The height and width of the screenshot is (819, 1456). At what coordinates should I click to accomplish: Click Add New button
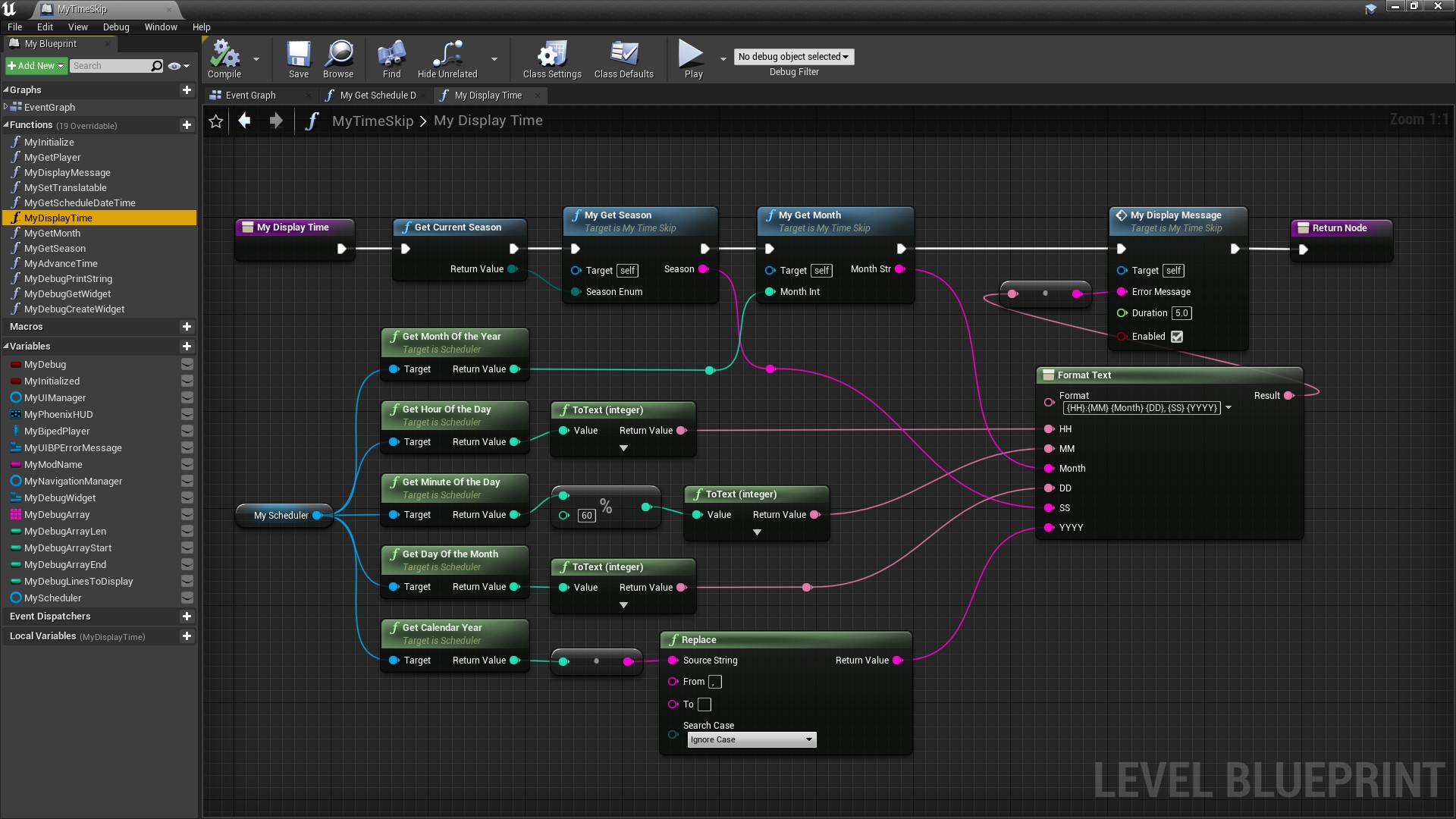click(36, 66)
